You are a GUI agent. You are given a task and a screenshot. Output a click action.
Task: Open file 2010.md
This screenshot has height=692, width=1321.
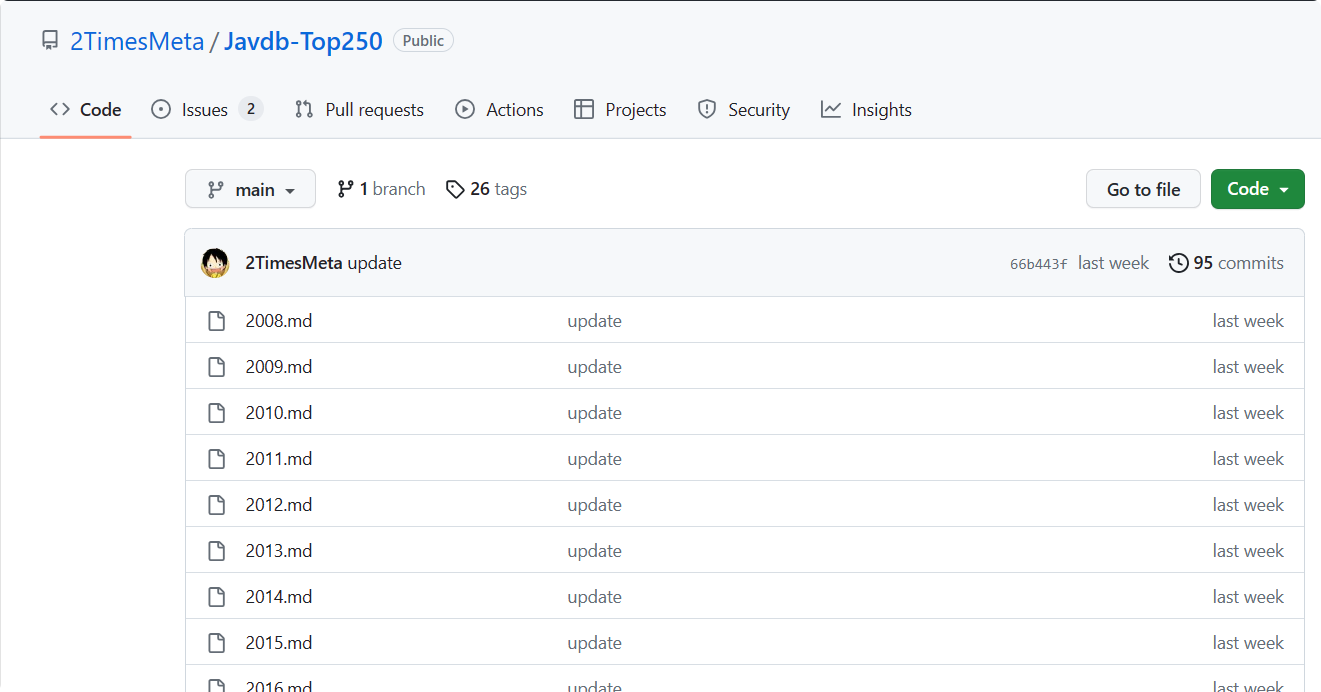pos(279,413)
